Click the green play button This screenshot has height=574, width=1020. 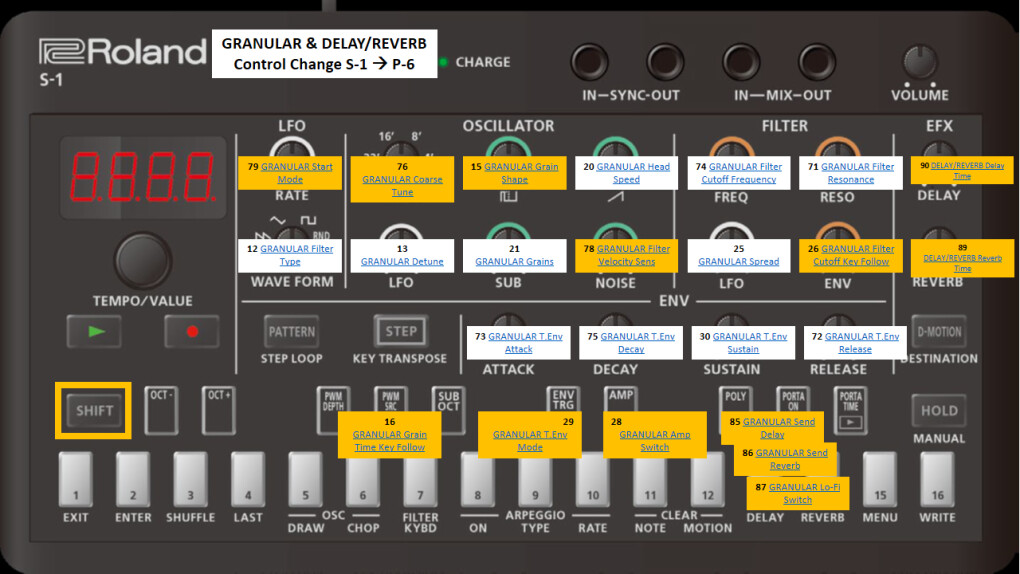[x=94, y=331]
